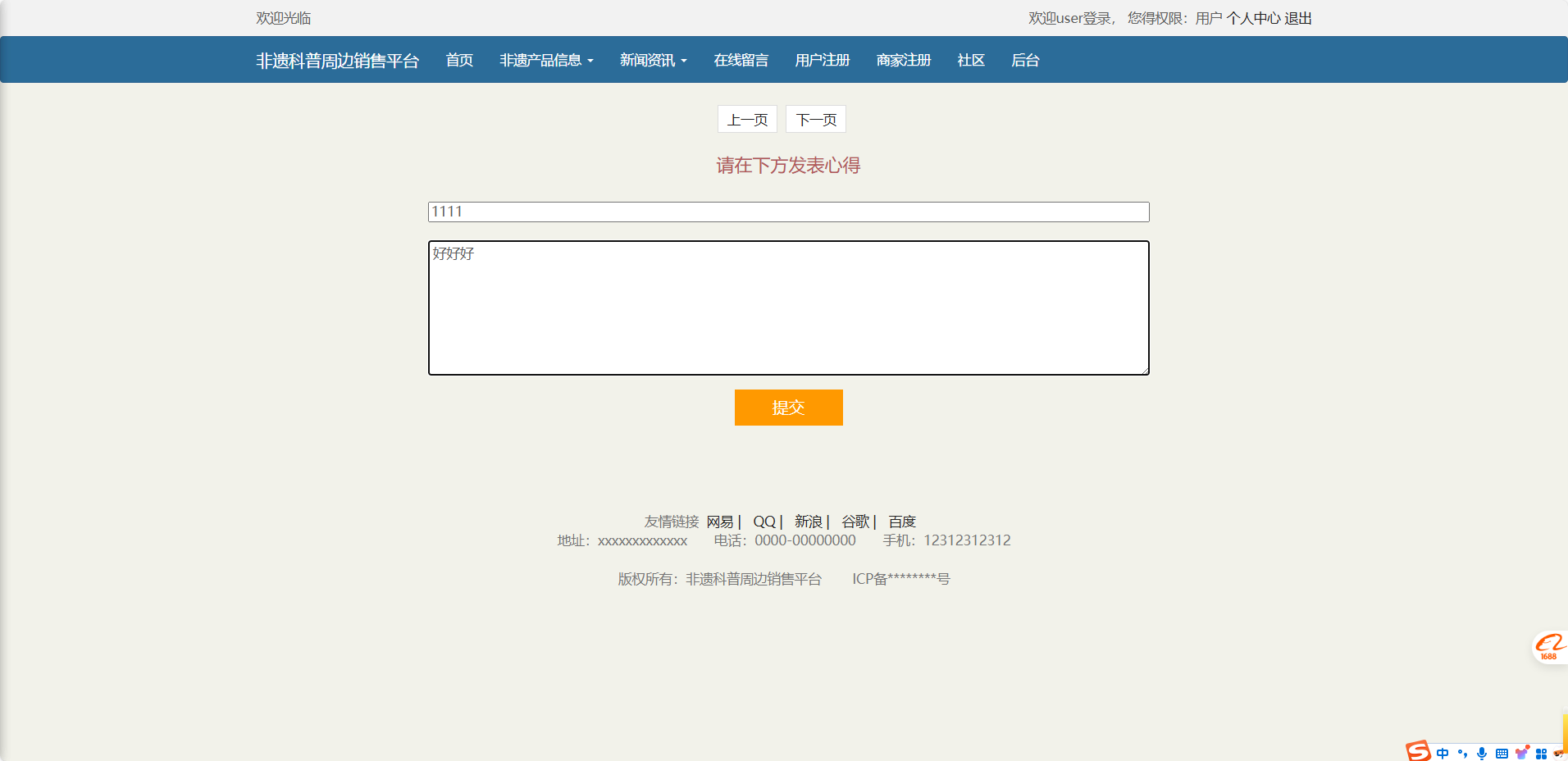Open the 后台 admin section
The height and width of the screenshot is (761, 1568).
[x=1025, y=60]
